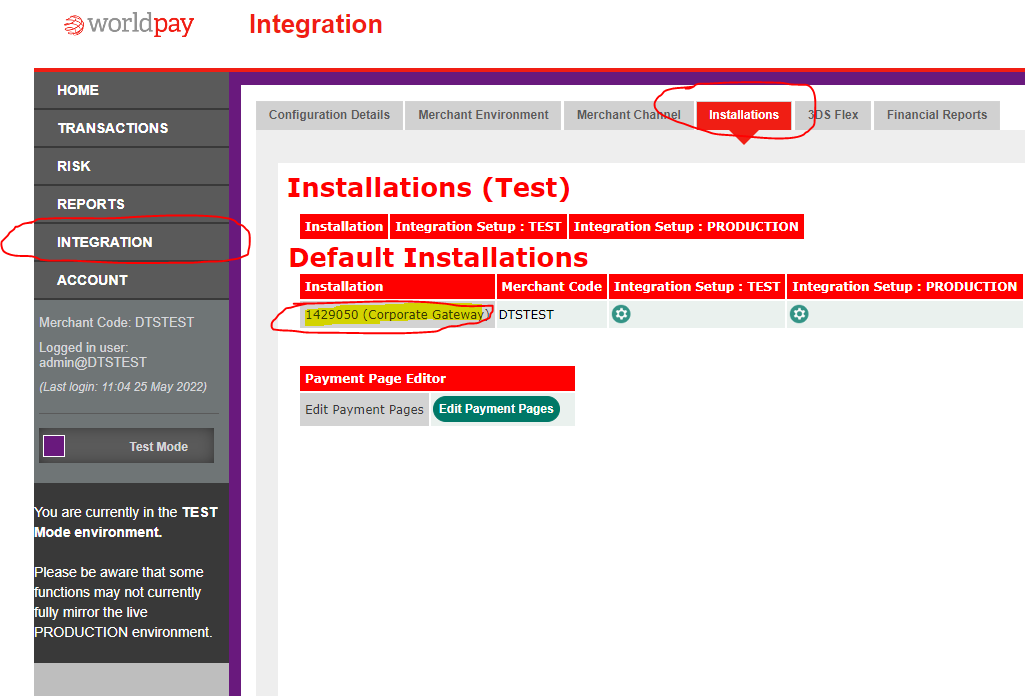Select the Installations tab
The image size is (1025, 696).
(x=744, y=115)
